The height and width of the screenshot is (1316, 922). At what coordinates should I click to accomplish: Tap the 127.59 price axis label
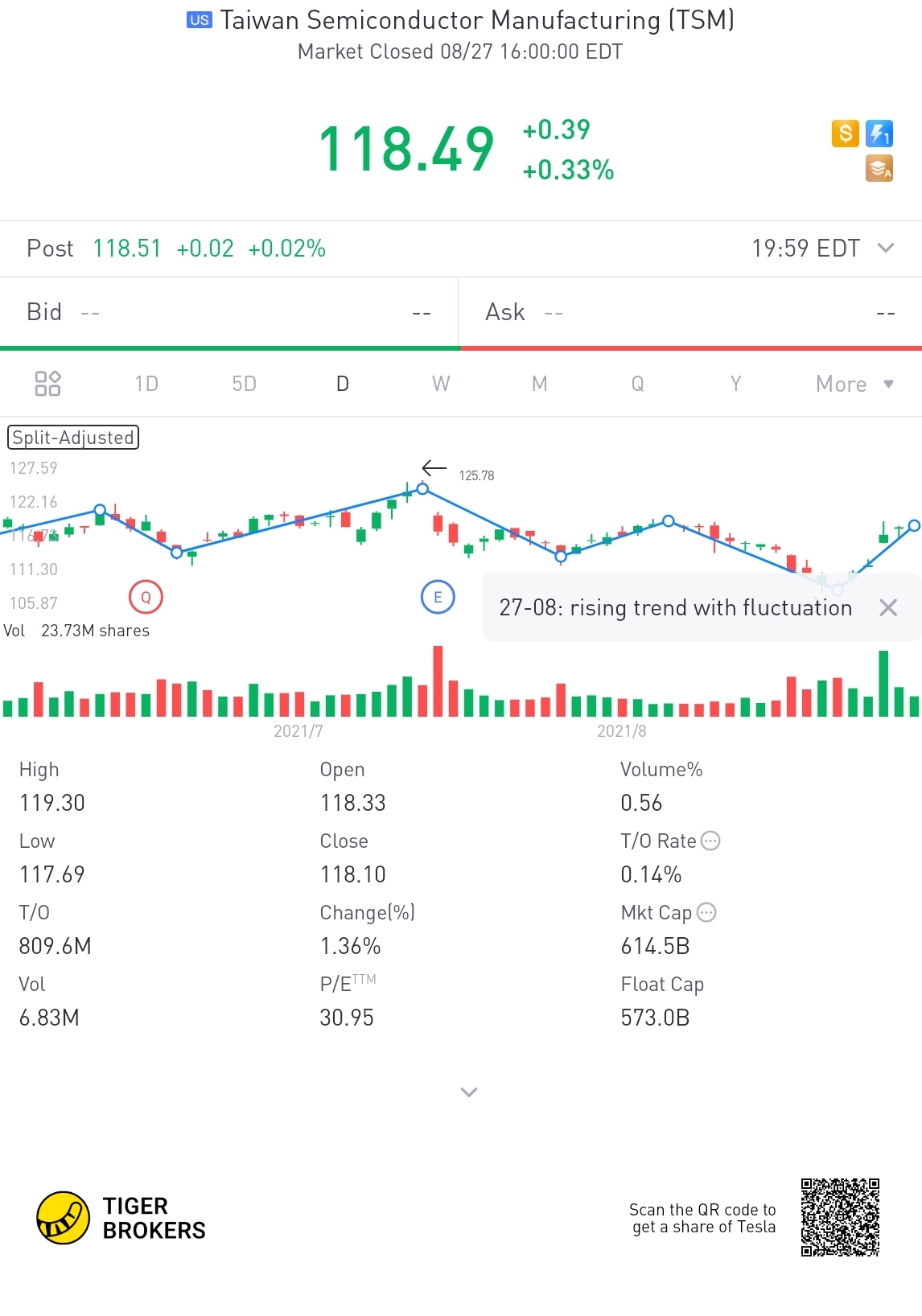[33, 467]
